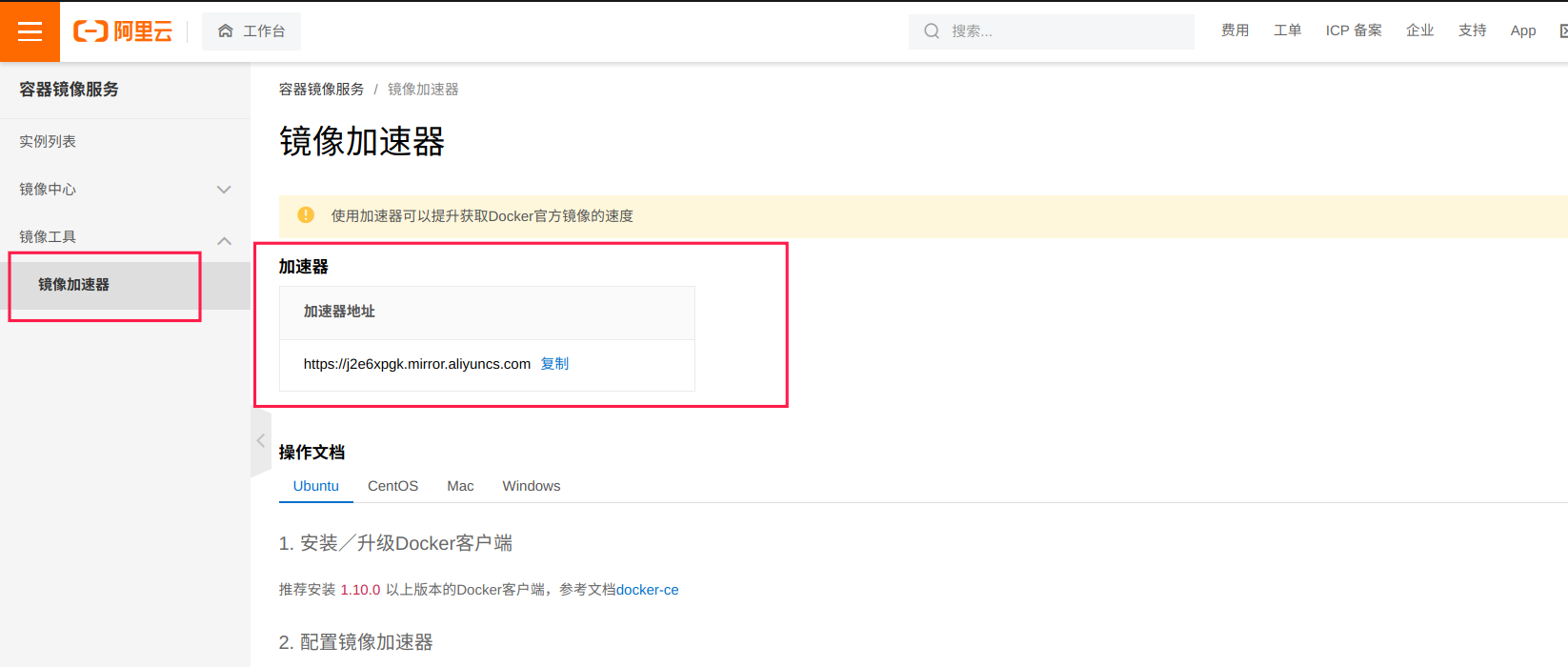Image resolution: width=1568 pixels, height=667 pixels.
Task: Collapse the sidebar with the arrow handle
Action: 261,441
